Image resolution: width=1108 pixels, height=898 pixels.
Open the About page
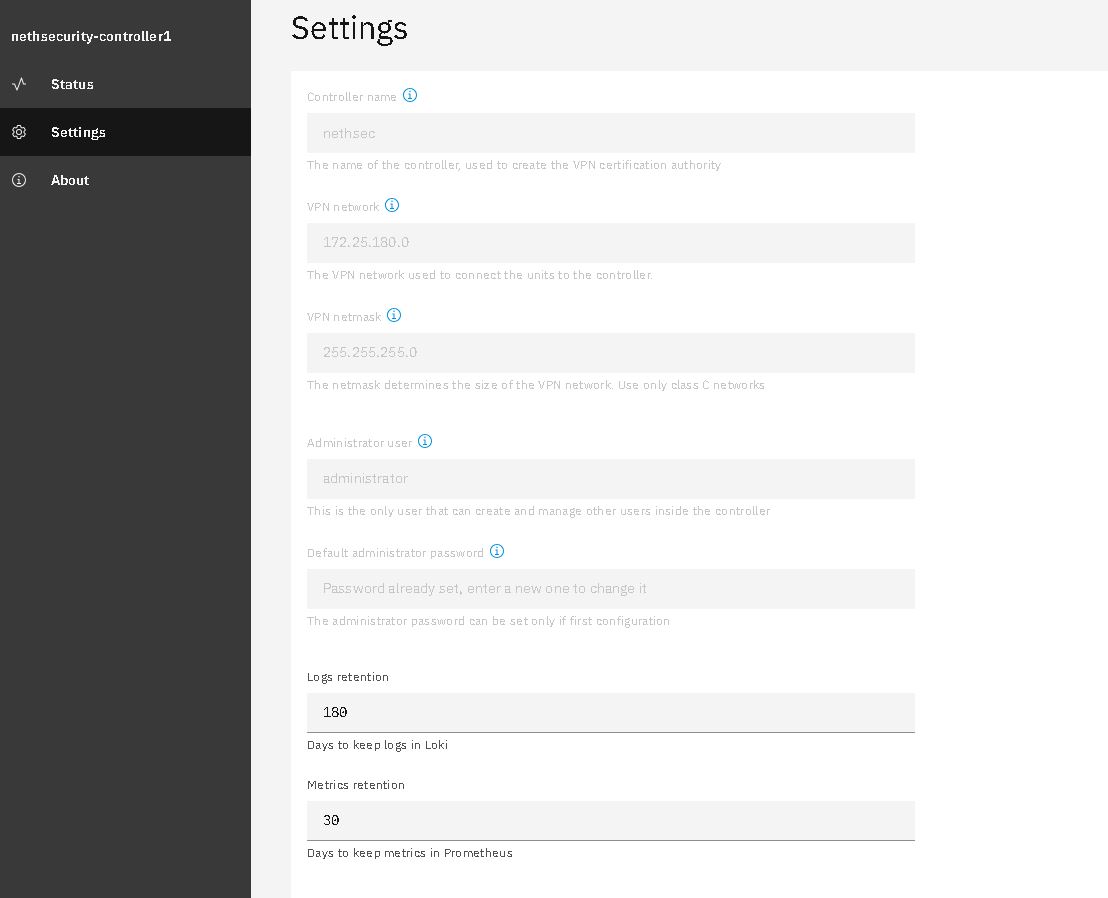(x=125, y=180)
